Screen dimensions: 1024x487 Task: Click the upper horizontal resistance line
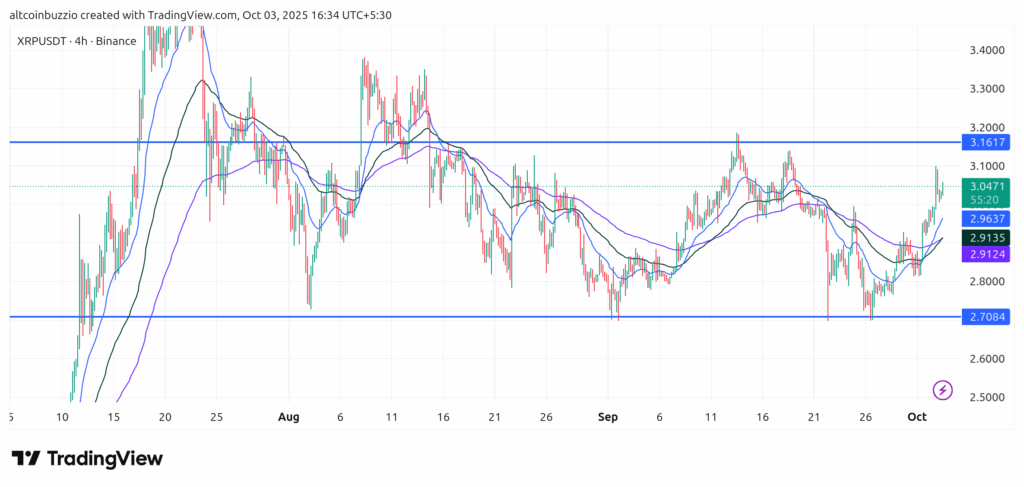coord(500,142)
